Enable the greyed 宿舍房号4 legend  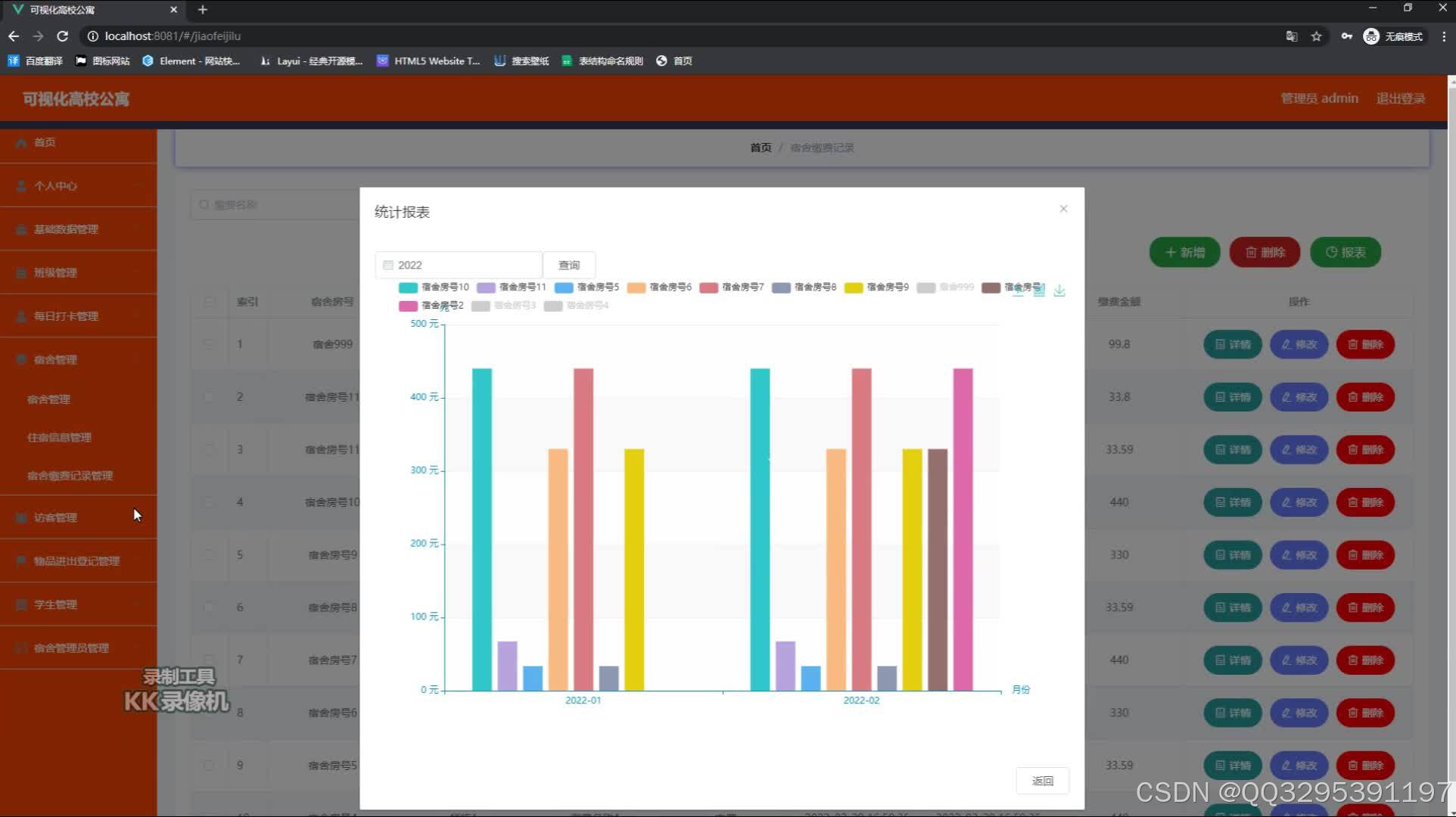[577, 306]
